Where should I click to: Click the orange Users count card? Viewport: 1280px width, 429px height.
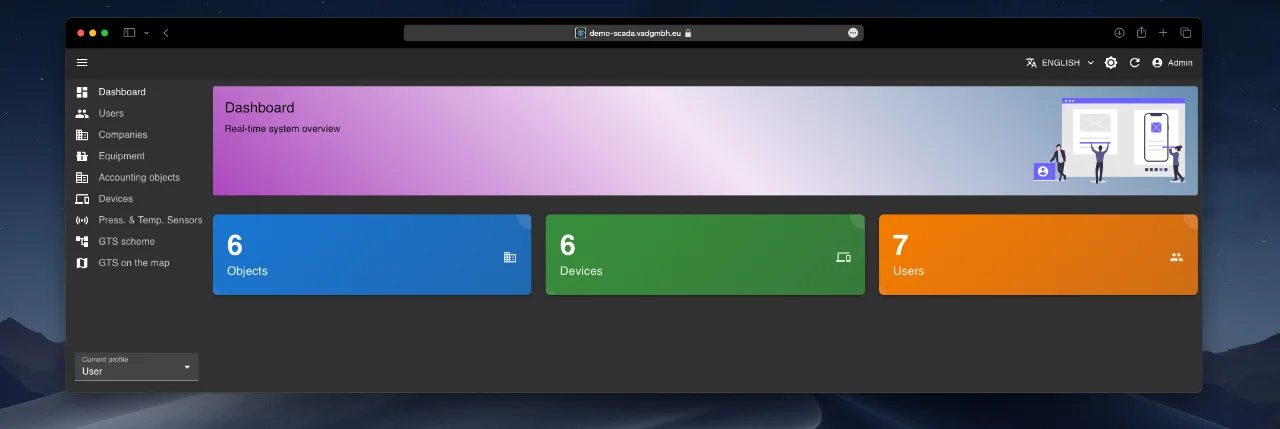pyautogui.click(x=1038, y=255)
